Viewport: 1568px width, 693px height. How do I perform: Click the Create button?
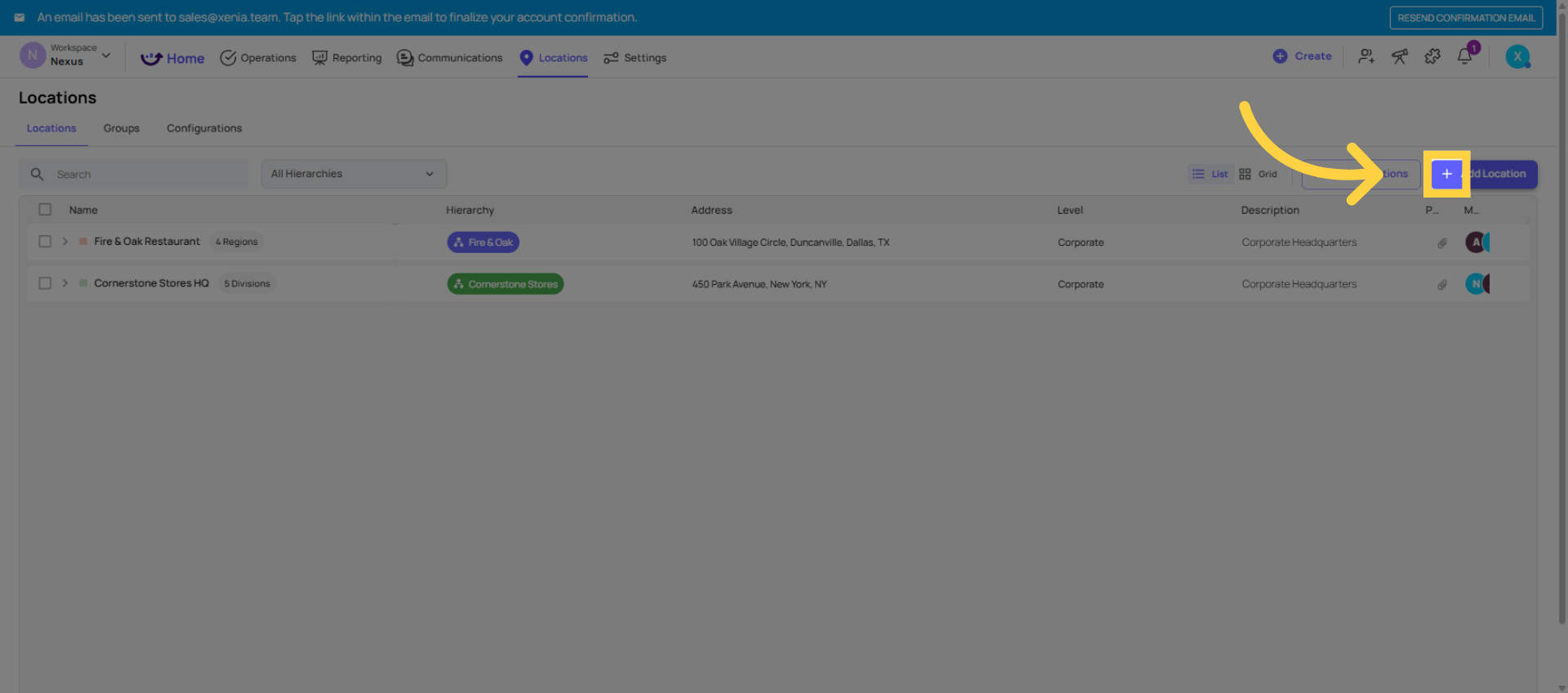1302,56
